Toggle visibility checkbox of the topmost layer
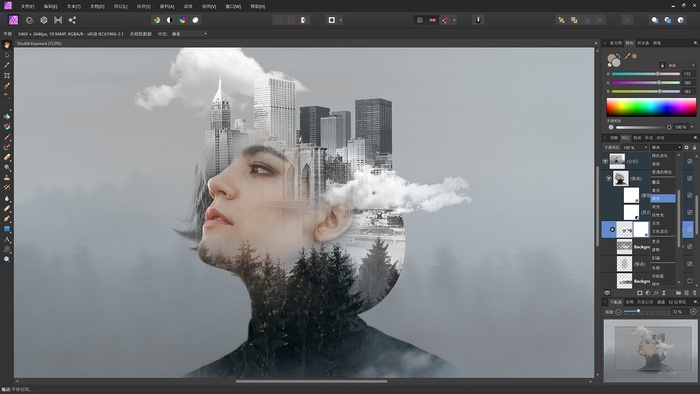 (690, 161)
